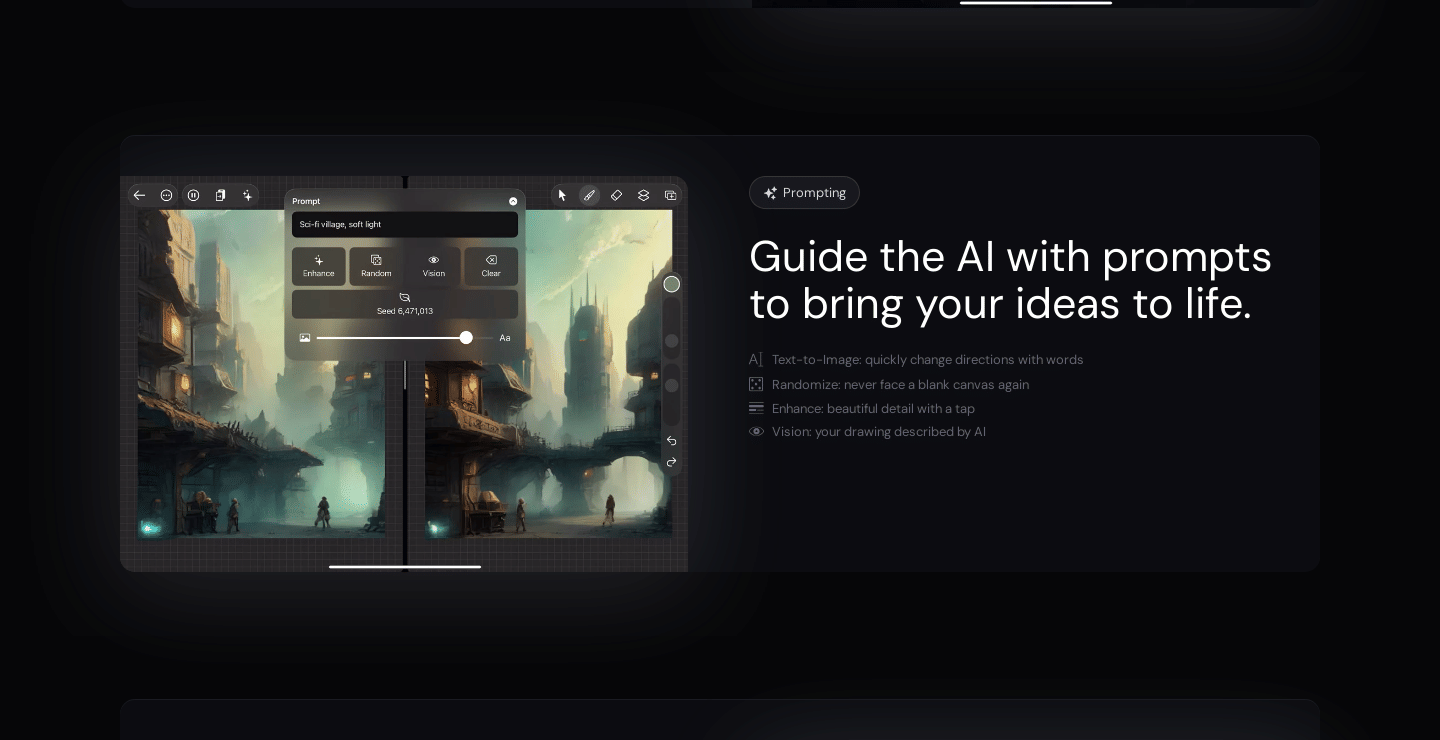Click the lower brush opacity slider knob
The width and height of the screenshot is (1440, 740).
tap(672, 385)
